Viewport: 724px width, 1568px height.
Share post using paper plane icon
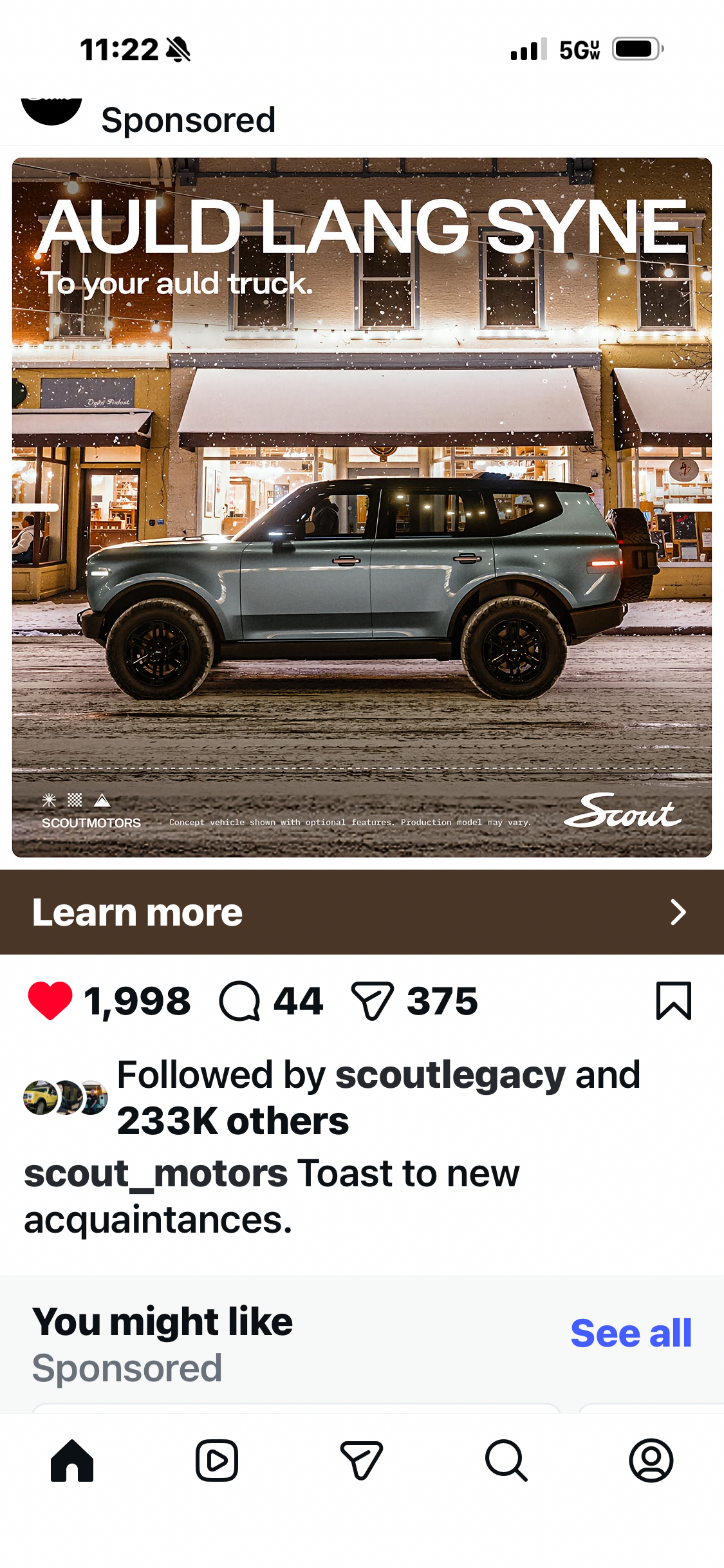coord(372,1001)
